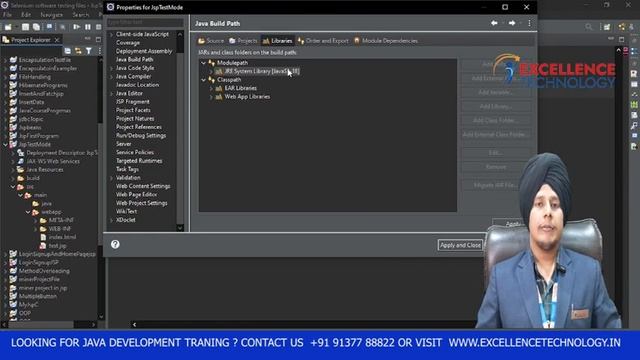Image resolution: width=640 pixels, height=360 pixels.
Task: Collapse the Classpath node
Action: 203,80
